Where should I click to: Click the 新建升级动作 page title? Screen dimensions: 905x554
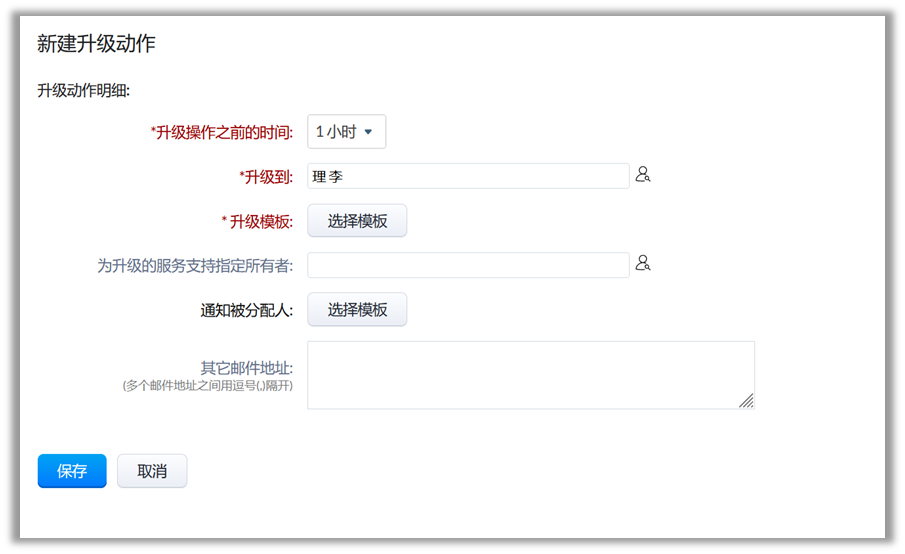pos(96,44)
